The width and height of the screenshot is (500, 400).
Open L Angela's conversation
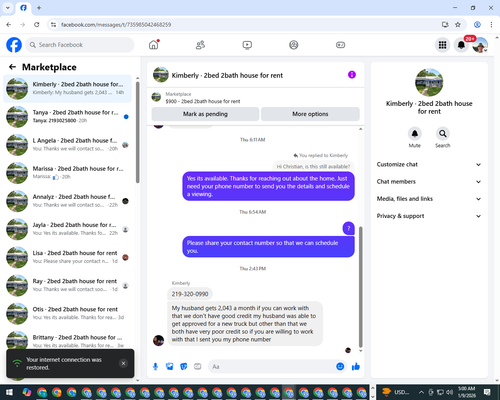point(67,145)
